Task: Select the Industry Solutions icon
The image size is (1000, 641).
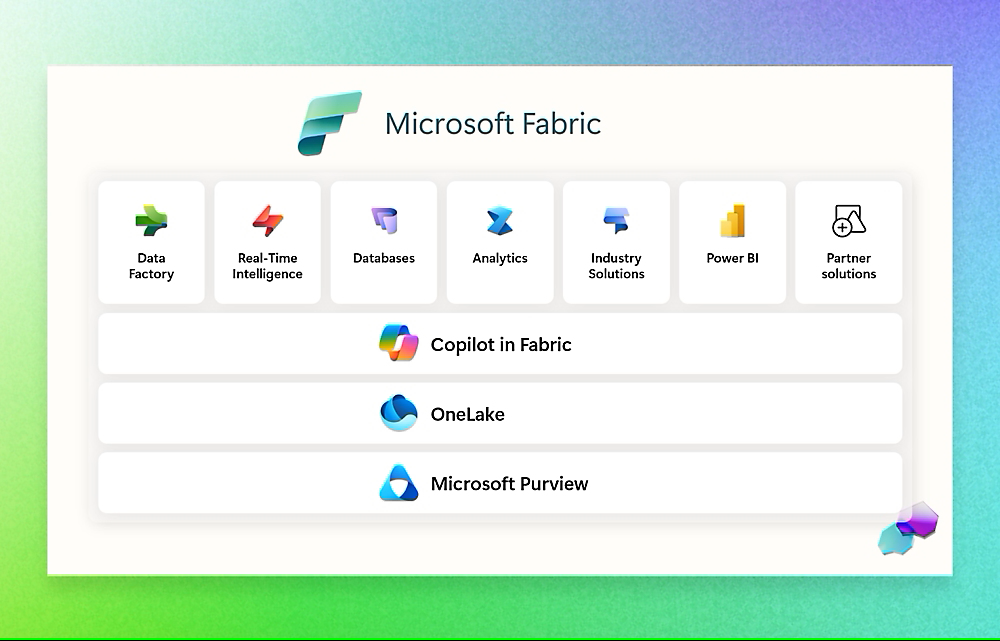Action: (x=615, y=219)
